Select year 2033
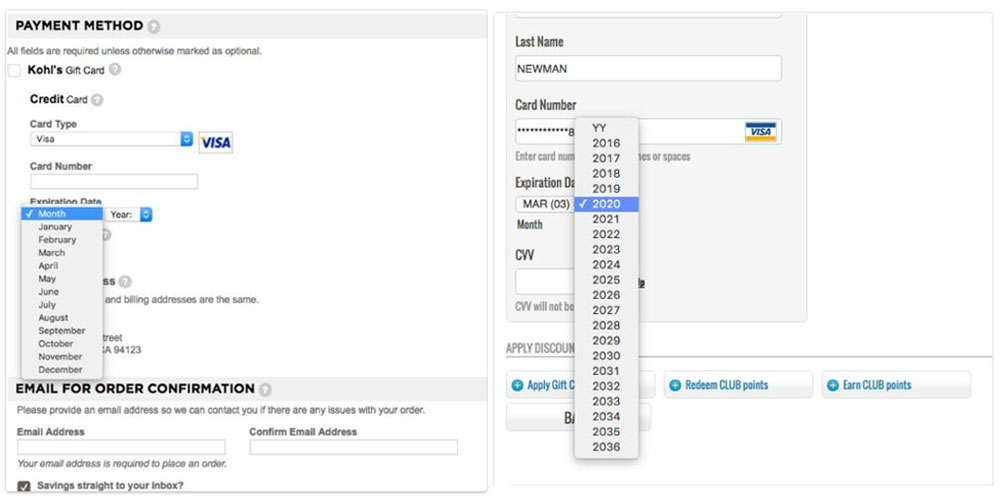This screenshot has height=500, width=1000. click(606, 401)
